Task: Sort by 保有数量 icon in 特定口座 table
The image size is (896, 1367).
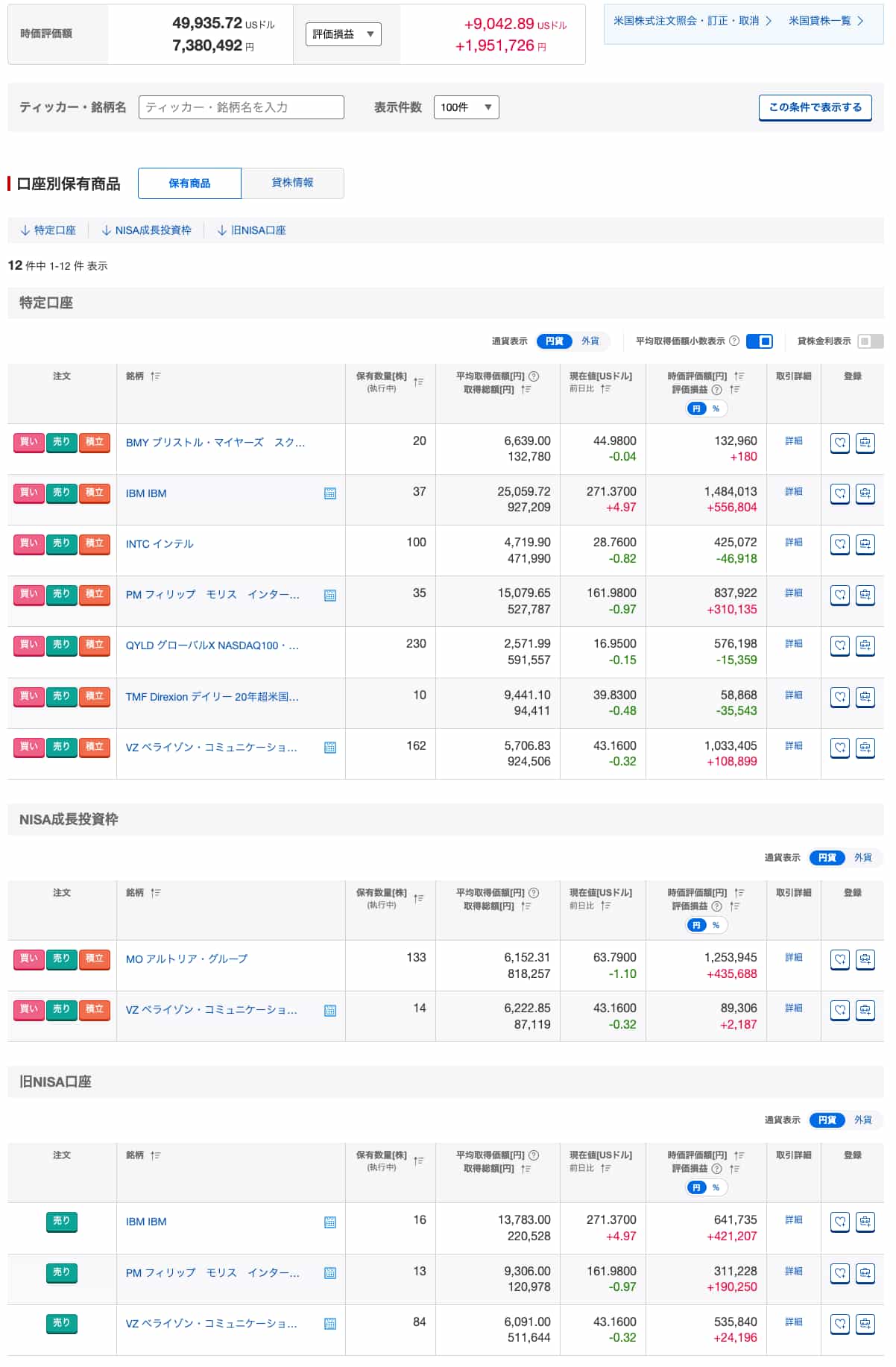Action: click(419, 382)
